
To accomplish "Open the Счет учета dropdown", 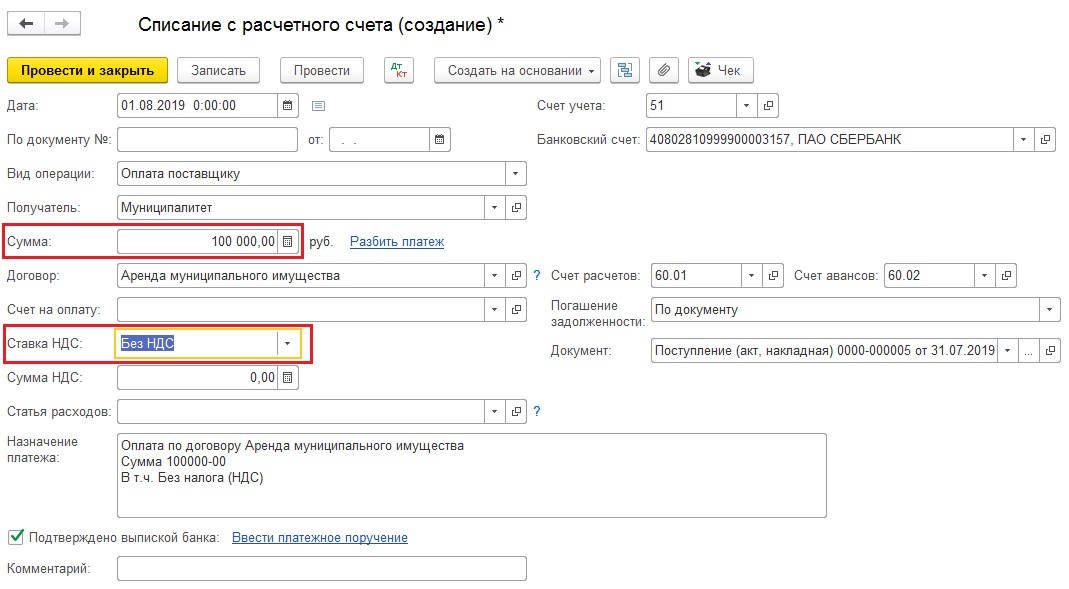I will coord(747,105).
